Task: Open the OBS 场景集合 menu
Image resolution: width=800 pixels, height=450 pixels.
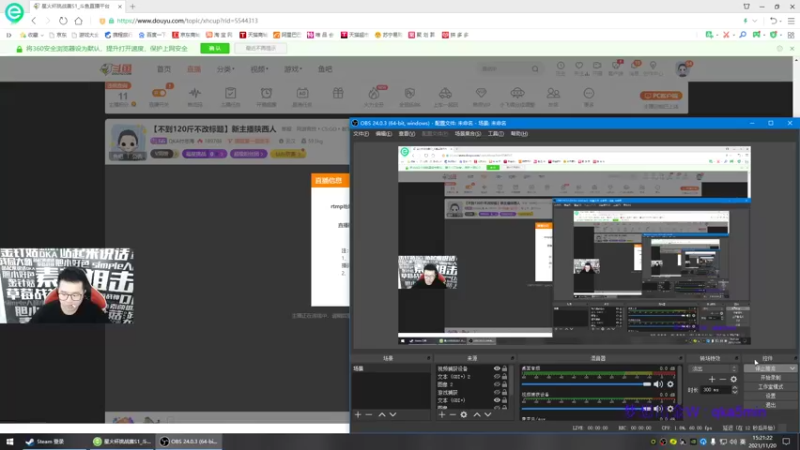Action: (467, 134)
